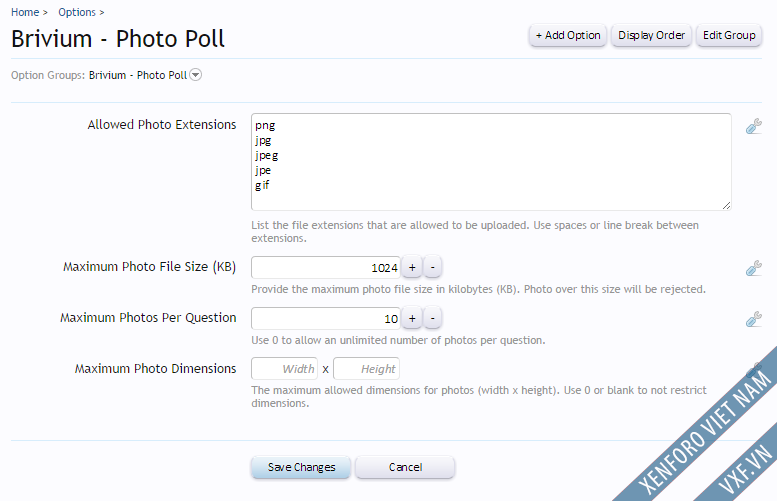Click edit wrench icon for Maximum Photo Dimensions

point(753,369)
